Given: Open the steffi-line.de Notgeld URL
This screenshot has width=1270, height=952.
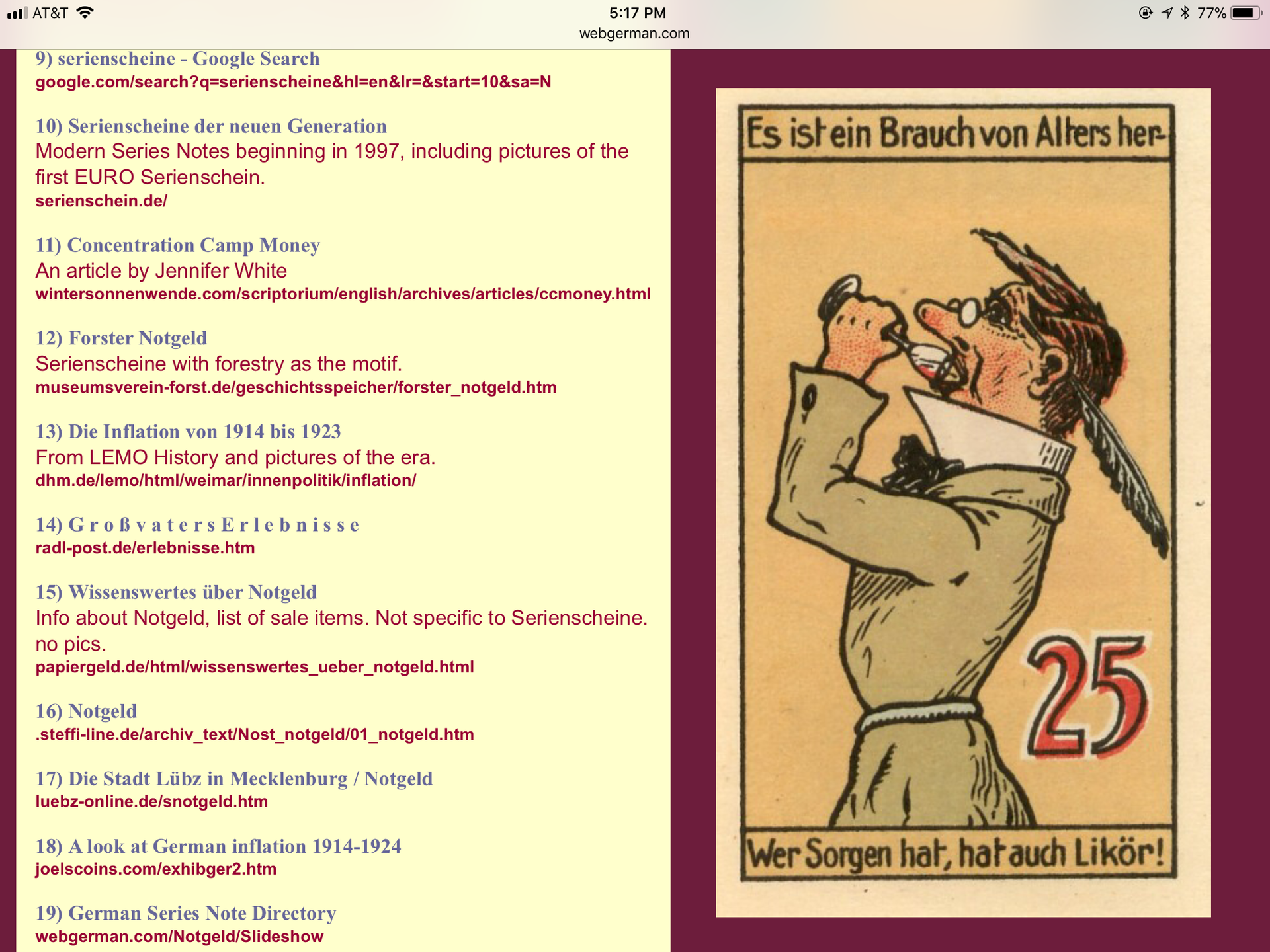Looking at the screenshot, I should click(255, 734).
